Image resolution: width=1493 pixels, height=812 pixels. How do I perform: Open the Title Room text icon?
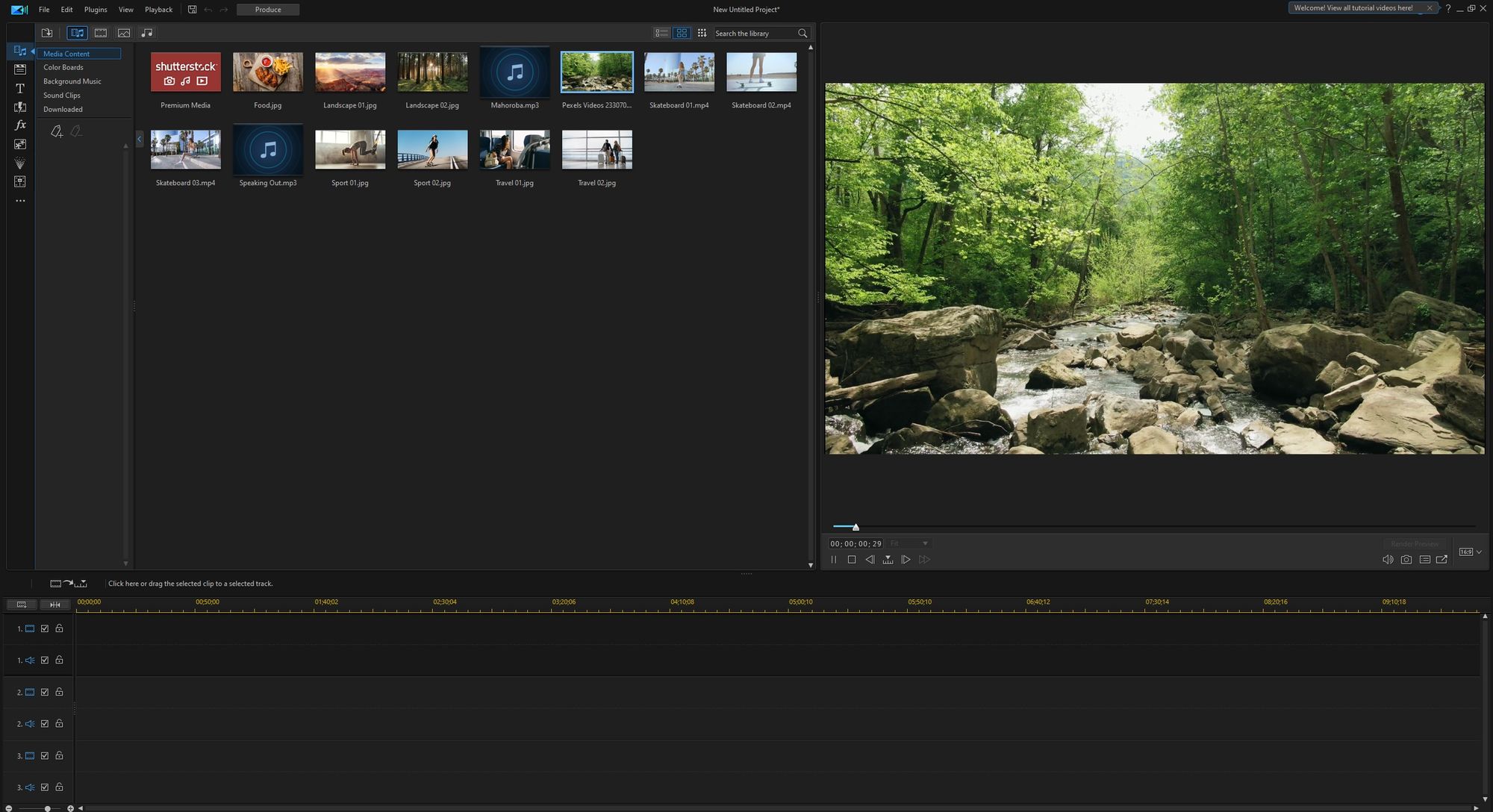point(20,88)
